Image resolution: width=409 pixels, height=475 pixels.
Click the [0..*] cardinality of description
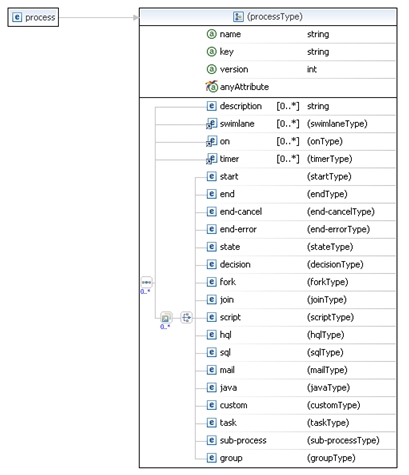[x=288, y=106]
